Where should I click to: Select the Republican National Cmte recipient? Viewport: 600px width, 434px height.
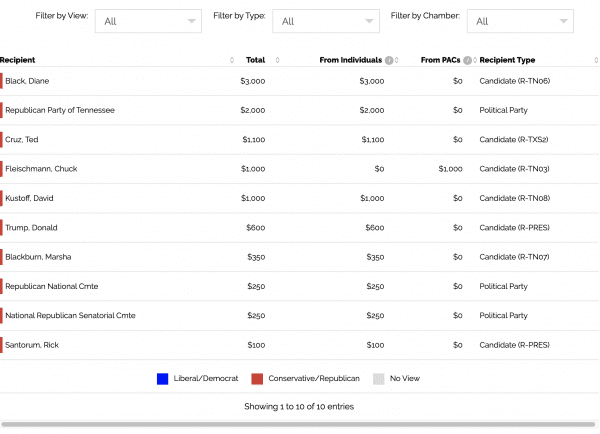pos(52,286)
